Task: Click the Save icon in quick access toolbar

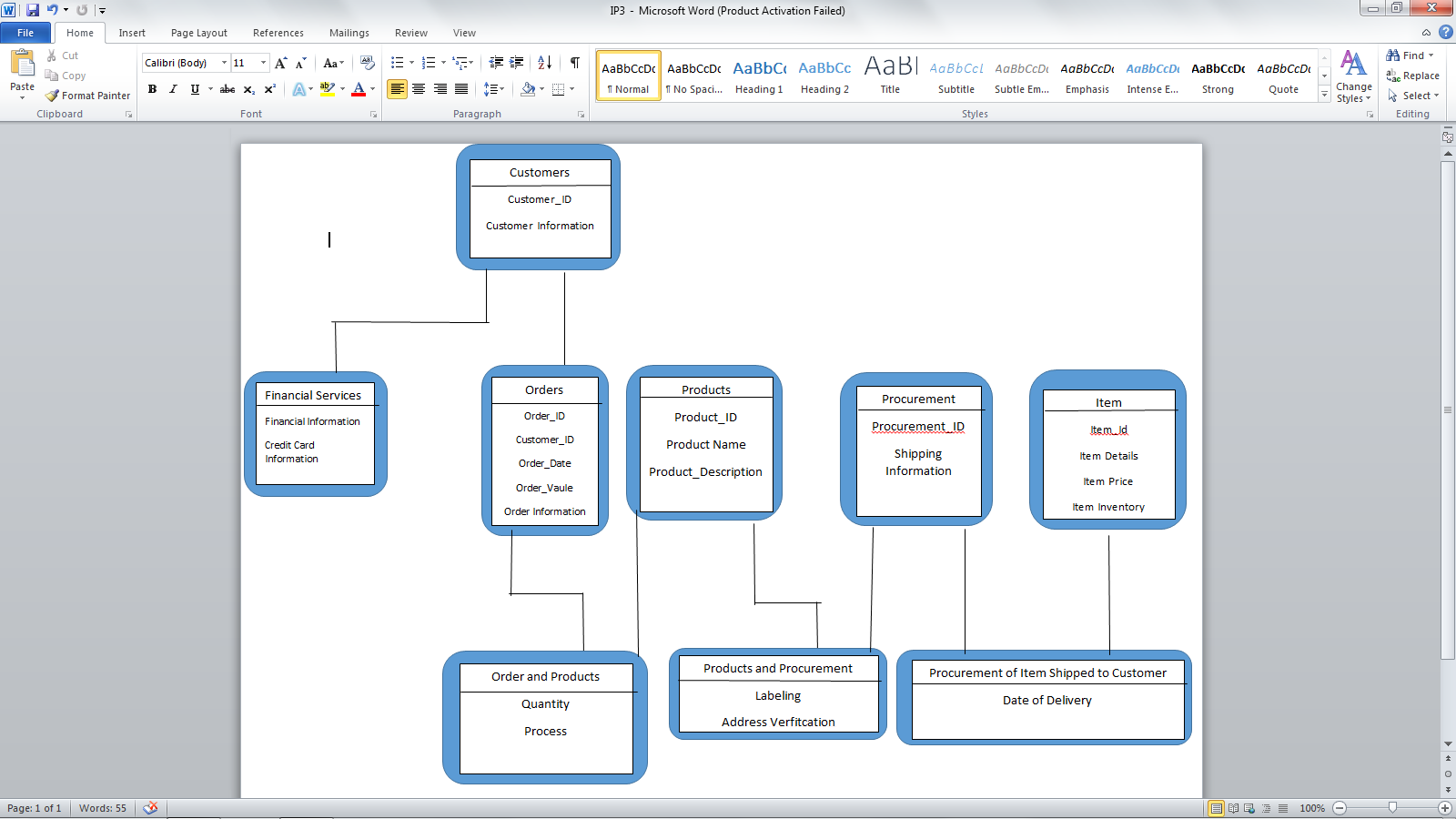Action: 33,10
